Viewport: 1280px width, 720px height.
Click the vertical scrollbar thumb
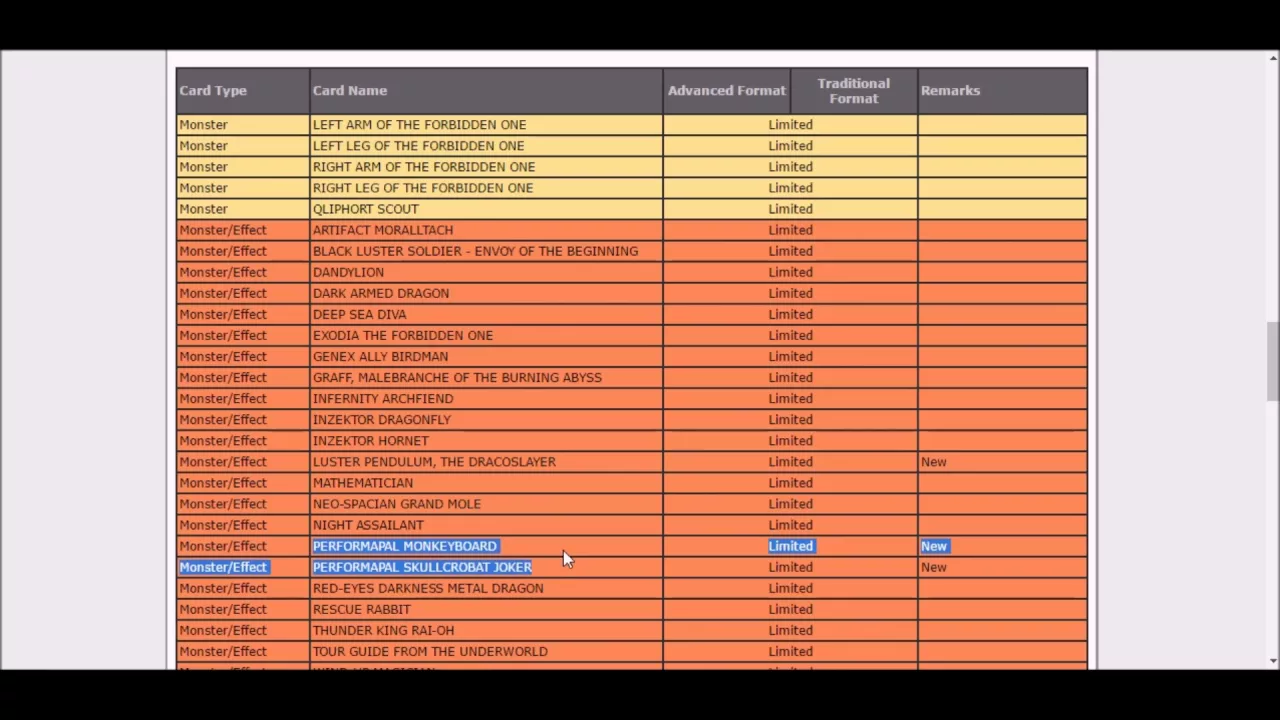click(1272, 360)
